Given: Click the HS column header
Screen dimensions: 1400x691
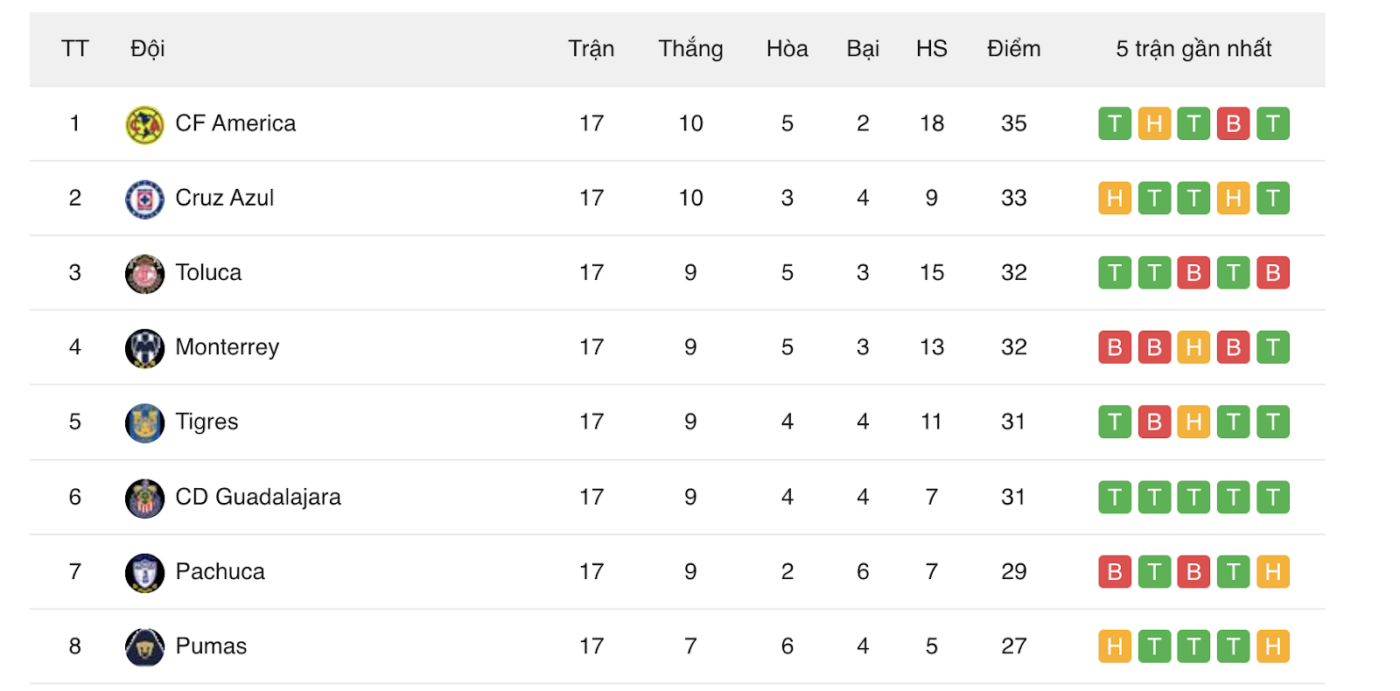Looking at the screenshot, I should click(932, 49).
